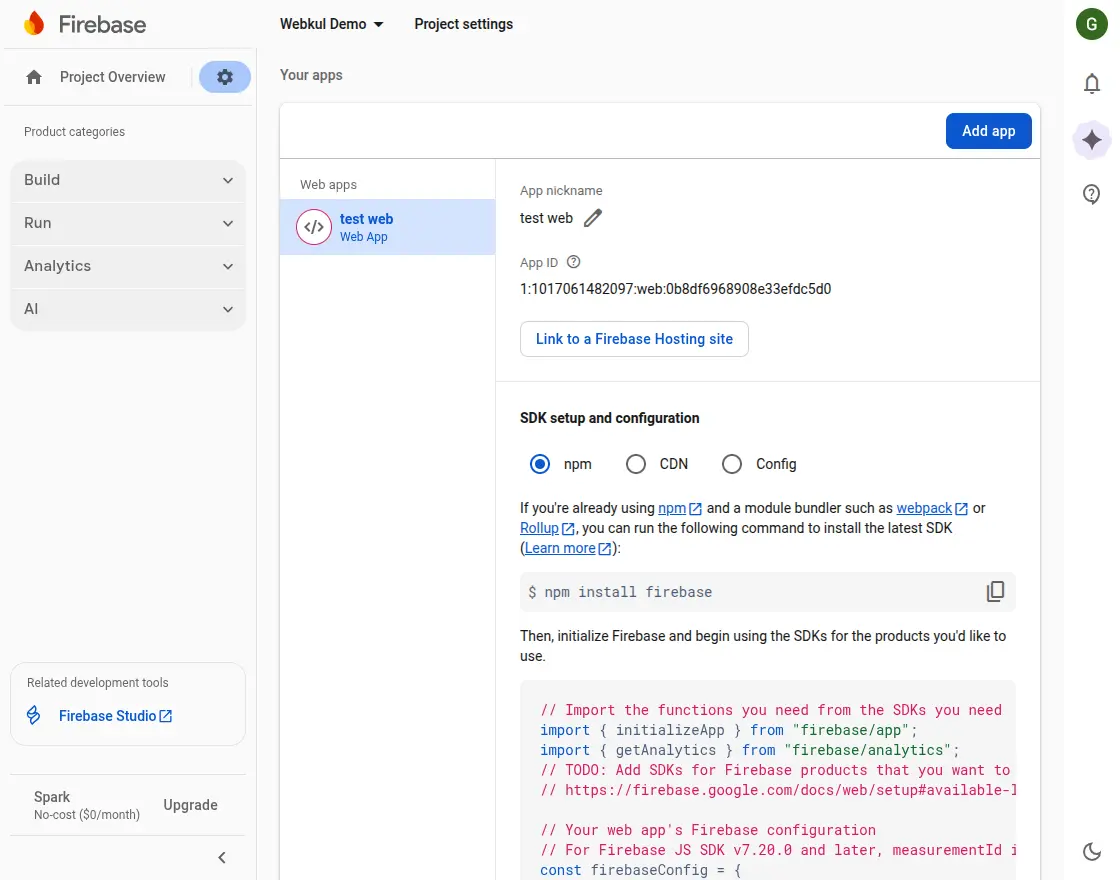The image size is (1120, 880).
Task: Click the project settings gear icon
Action: point(225,77)
